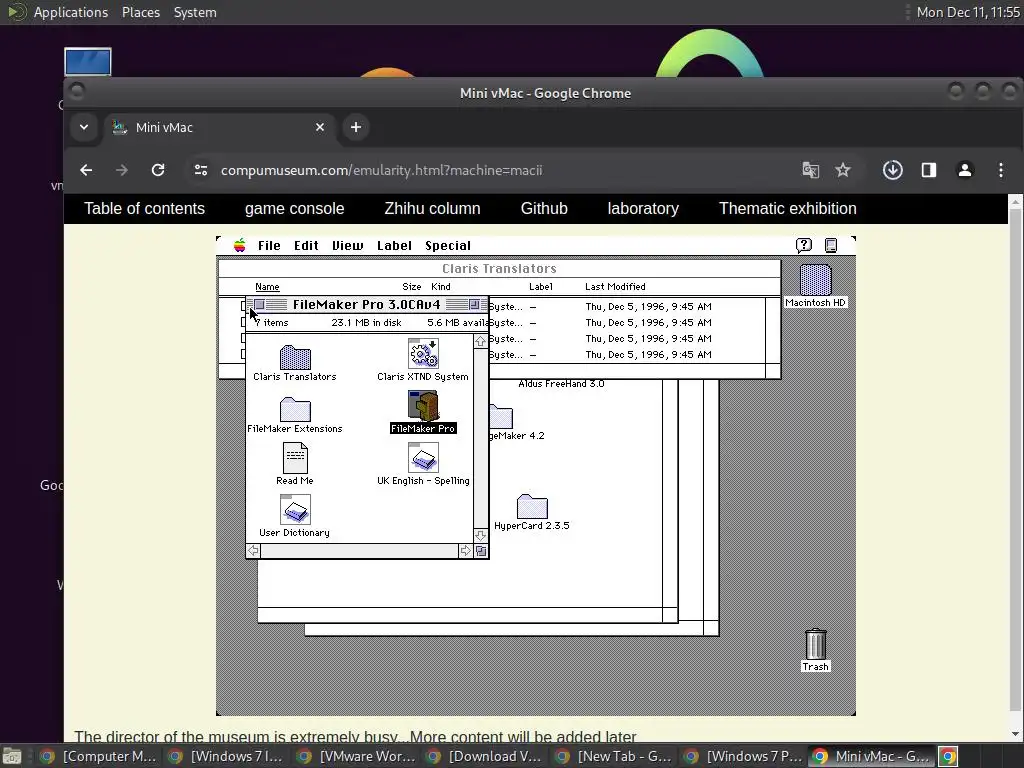This screenshot has width=1024, height=768.
Task: Click scroll right arrow in FileMaker Pro window
Action: (465, 551)
